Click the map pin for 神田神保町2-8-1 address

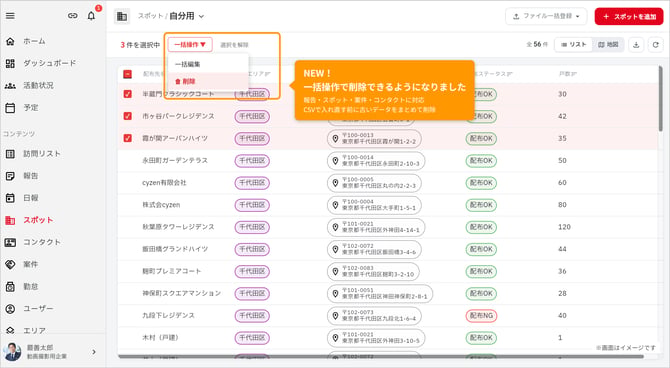click(335, 294)
